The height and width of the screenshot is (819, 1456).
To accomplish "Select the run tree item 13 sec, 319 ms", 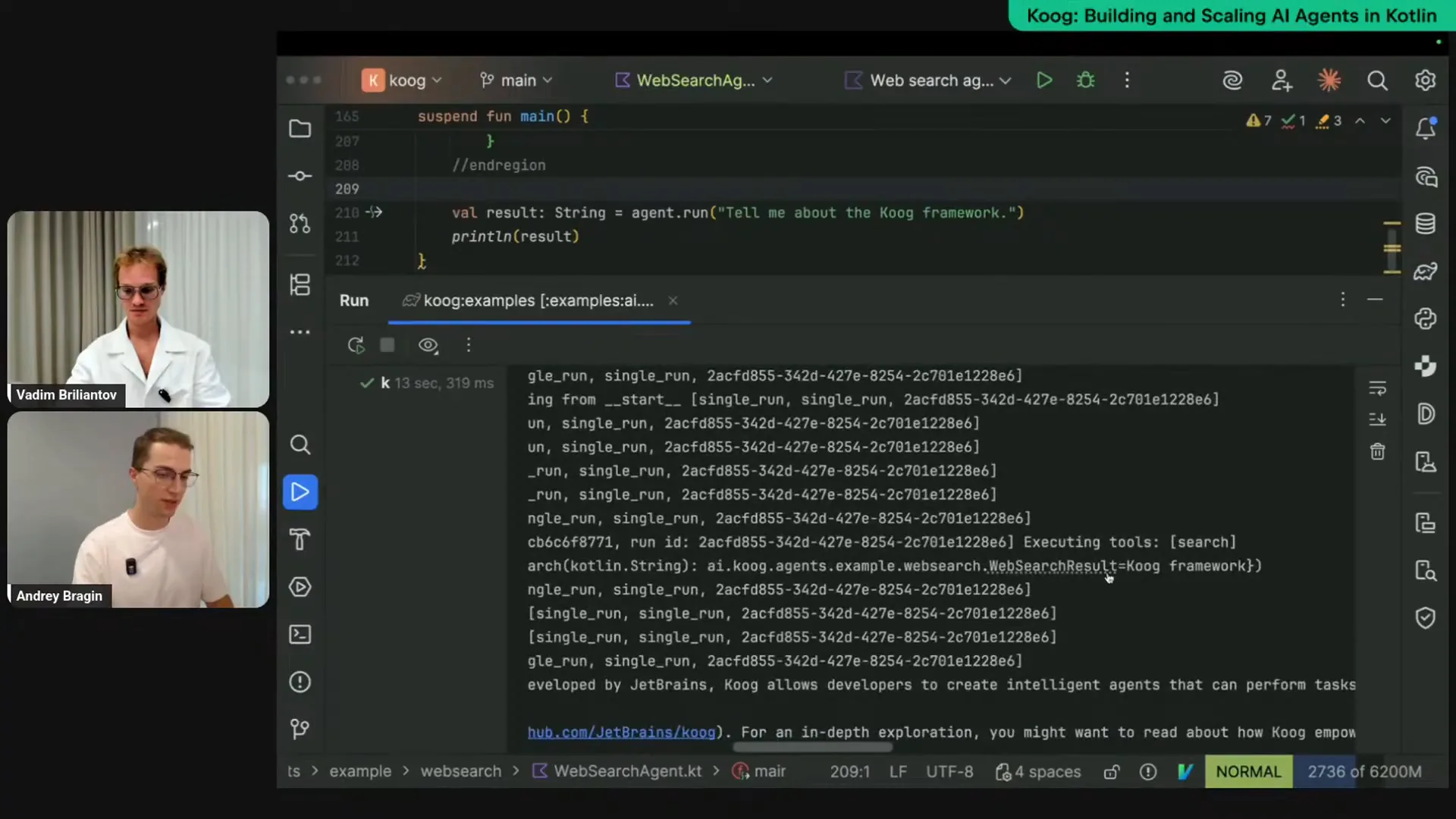I will tap(428, 384).
